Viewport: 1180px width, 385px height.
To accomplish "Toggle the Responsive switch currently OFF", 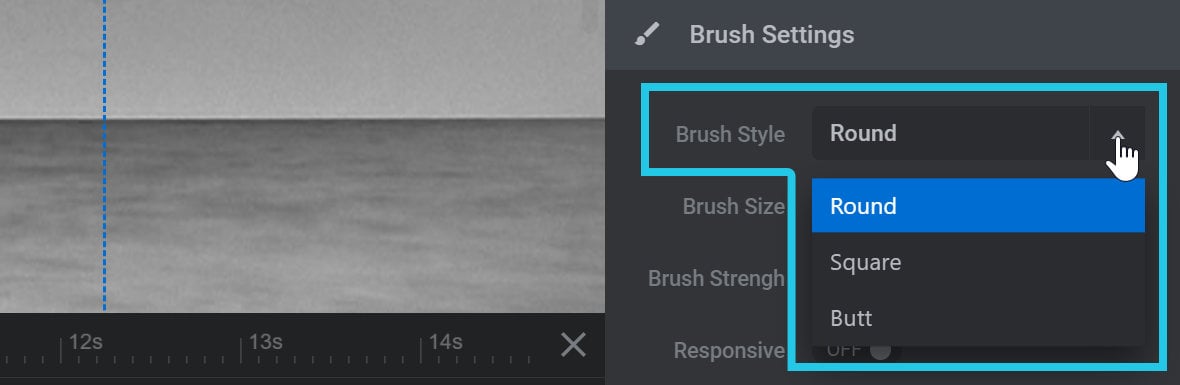I will click(x=859, y=350).
